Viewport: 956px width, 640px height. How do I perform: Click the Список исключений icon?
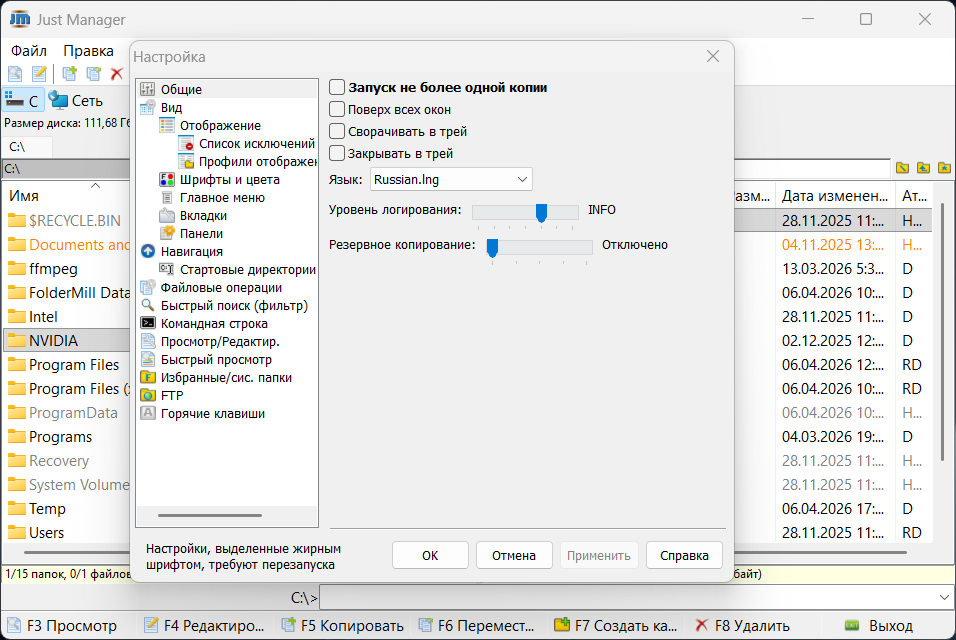(x=185, y=143)
